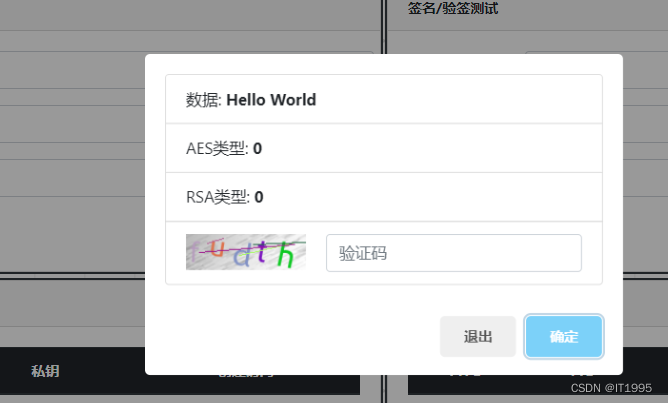The width and height of the screenshot is (668, 403).
Task: Refresh the captcha image
Action: tap(246, 252)
